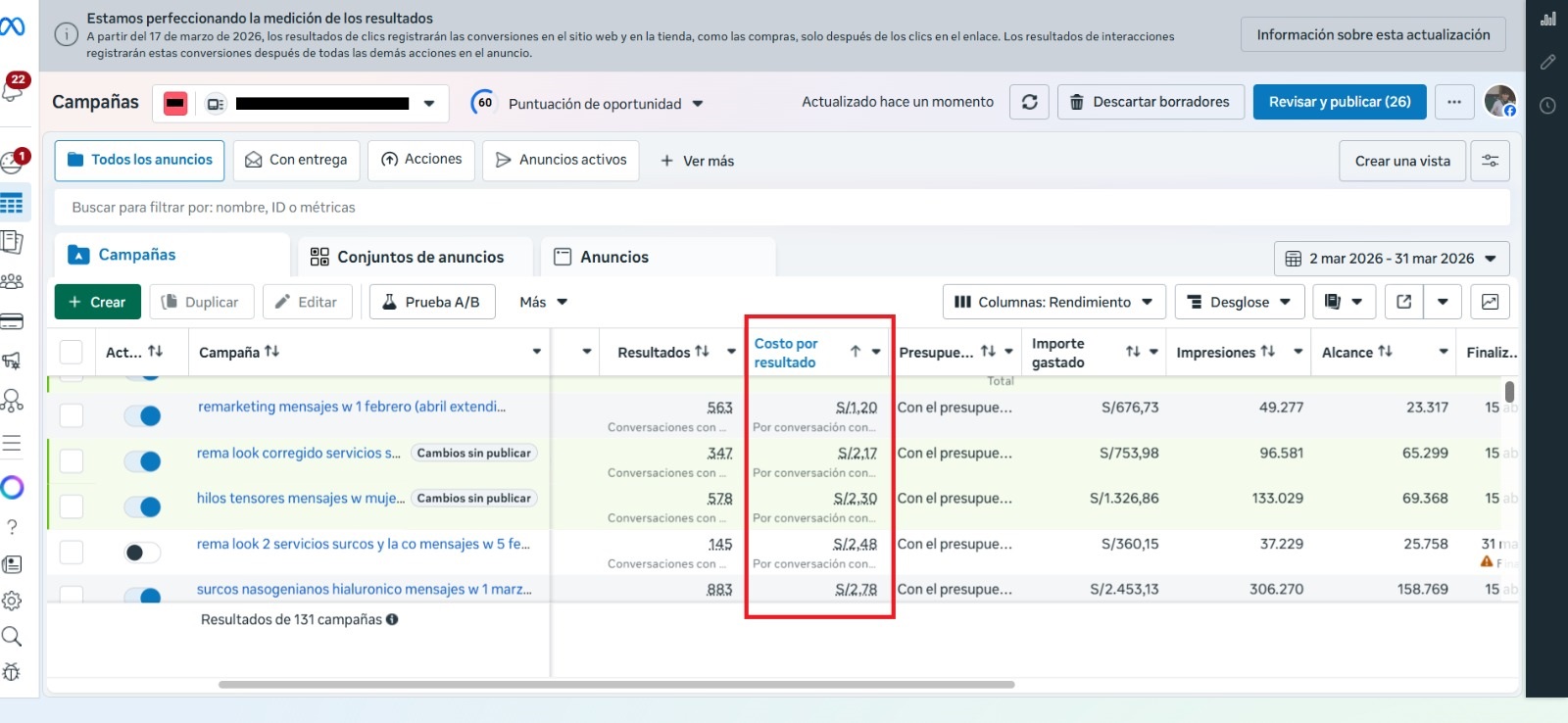Switch to Anuncios tab
The width and height of the screenshot is (1568, 723).
coord(658,257)
